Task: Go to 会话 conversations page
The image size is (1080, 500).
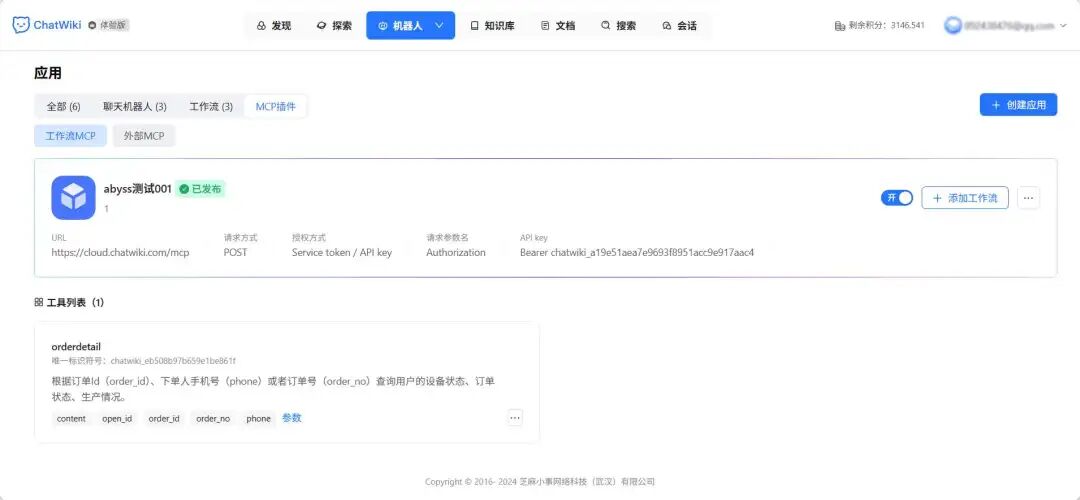Action: [x=679, y=26]
